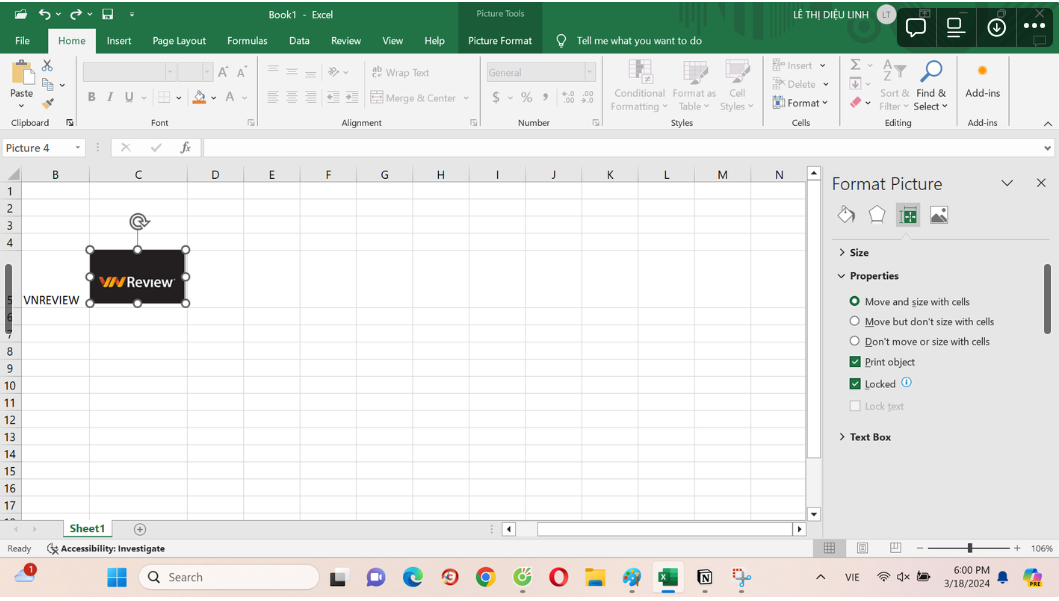The width and height of the screenshot is (1059, 601).
Task: Open Excel from the Windows taskbar
Action: [667, 577]
